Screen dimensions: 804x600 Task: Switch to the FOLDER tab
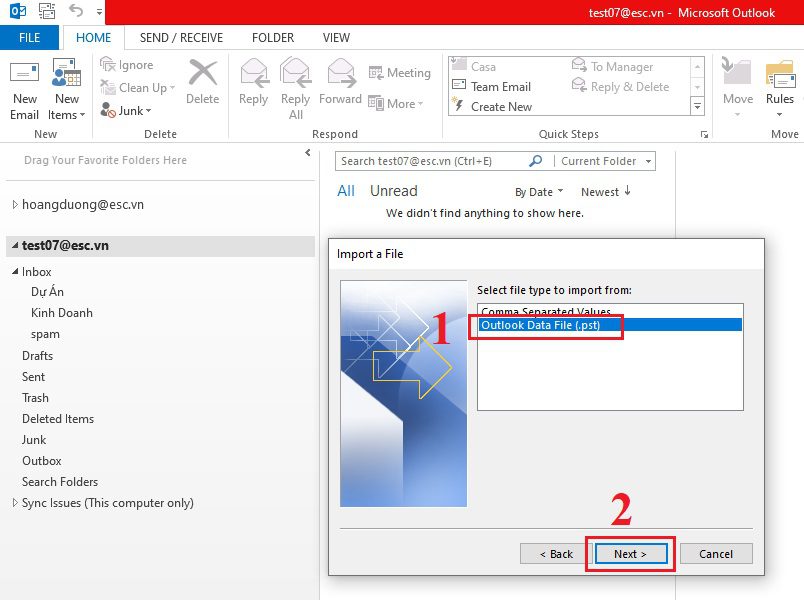[x=273, y=37]
